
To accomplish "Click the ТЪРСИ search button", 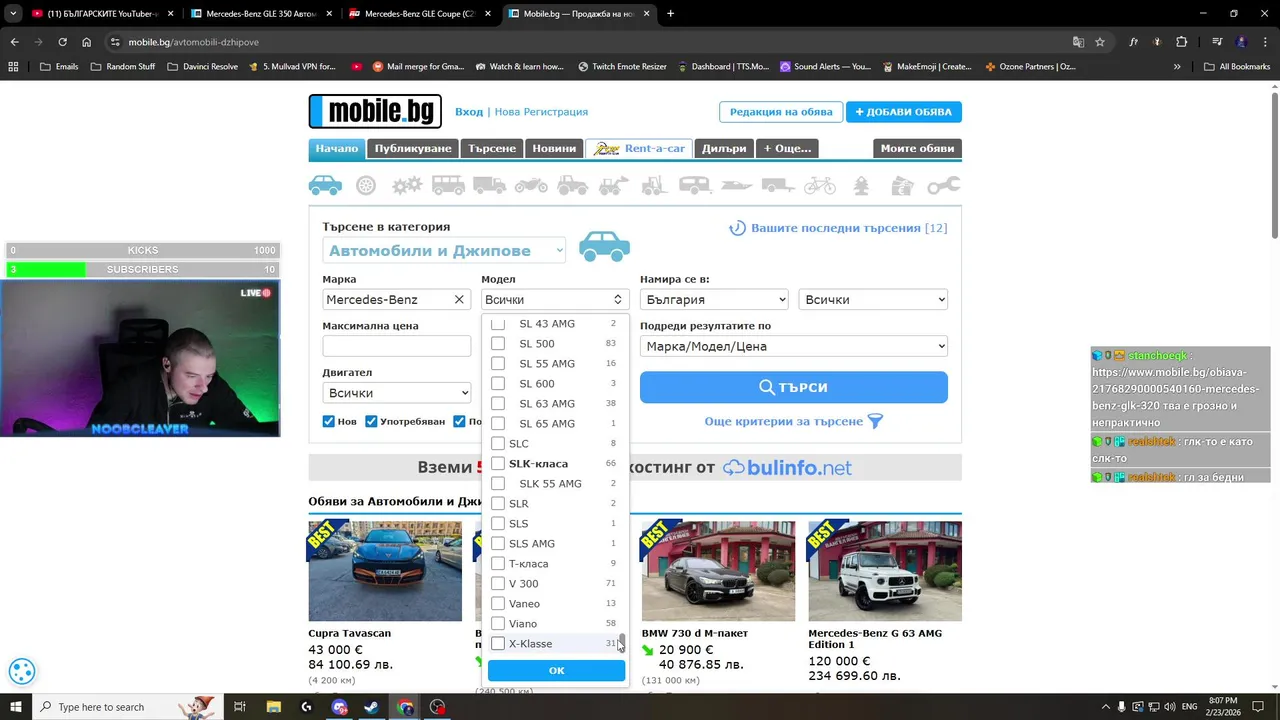I will tap(794, 387).
